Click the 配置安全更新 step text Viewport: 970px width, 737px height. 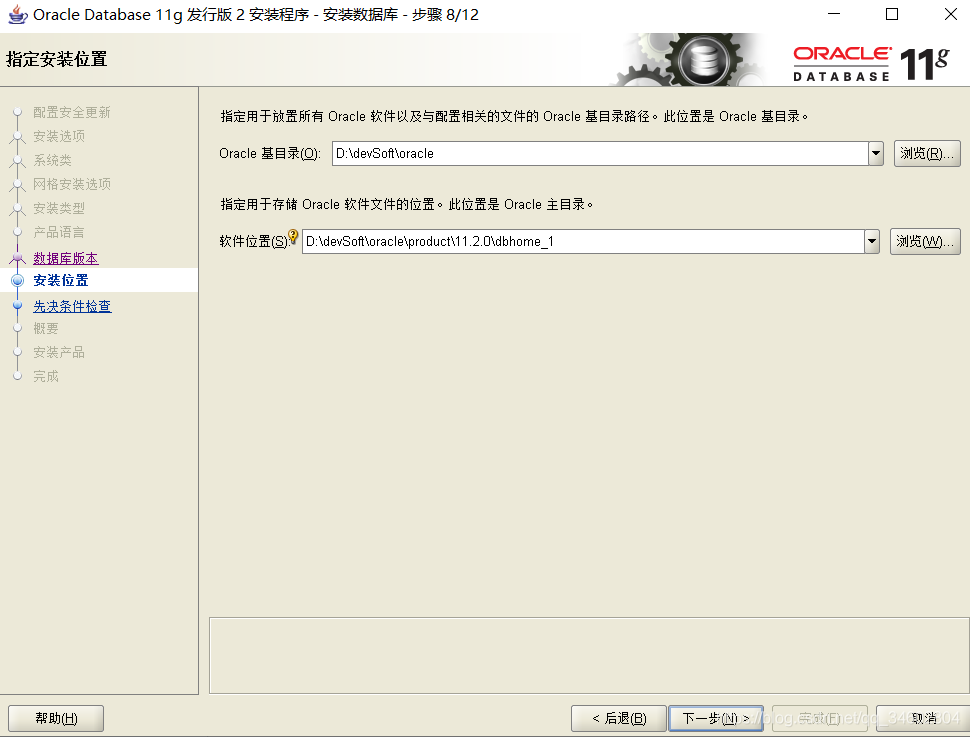(72, 113)
